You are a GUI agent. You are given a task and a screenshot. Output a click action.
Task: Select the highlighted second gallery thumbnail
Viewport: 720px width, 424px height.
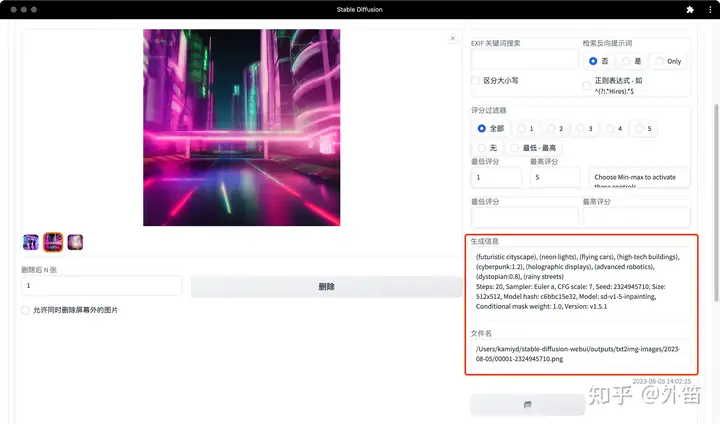point(53,242)
